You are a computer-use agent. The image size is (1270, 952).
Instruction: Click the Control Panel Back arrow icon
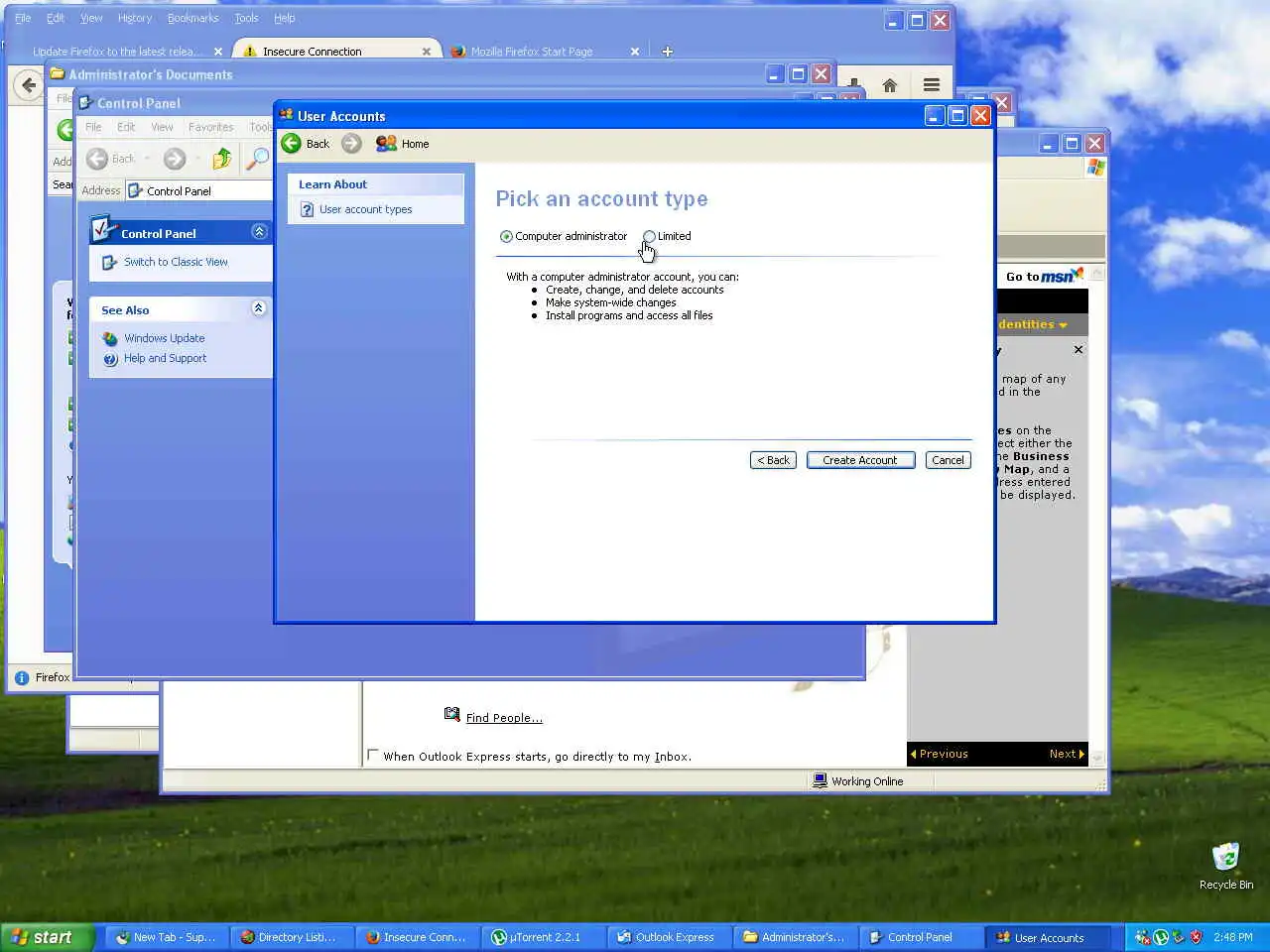97,159
